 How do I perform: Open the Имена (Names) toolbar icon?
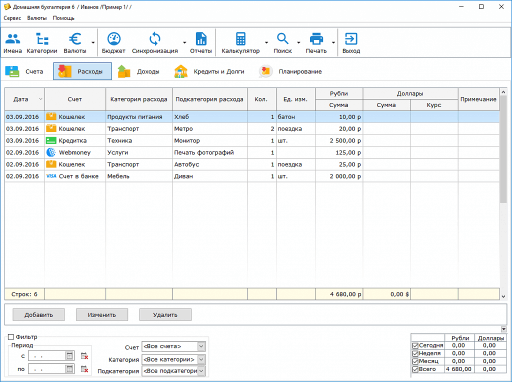13,39
